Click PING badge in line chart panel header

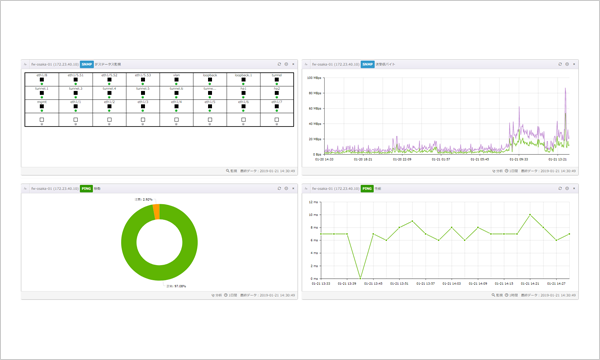click(367, 189)
